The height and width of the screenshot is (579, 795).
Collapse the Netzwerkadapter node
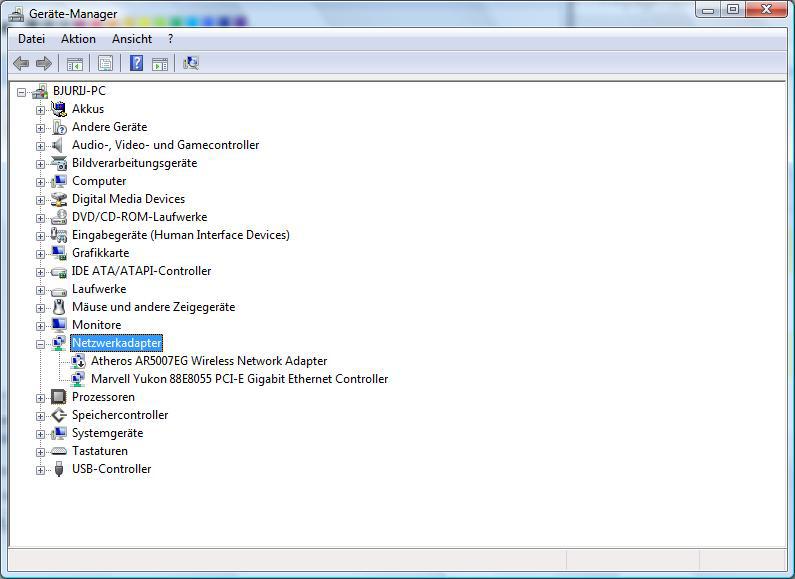tap(40, 344)
